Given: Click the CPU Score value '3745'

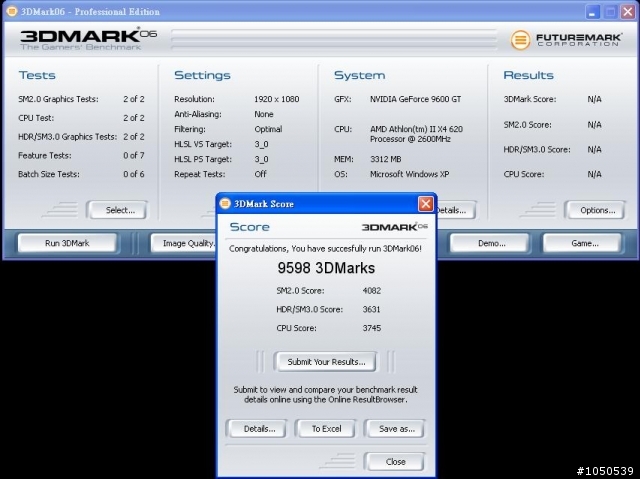Looking at the screenshot, I should tap(372, 328).
